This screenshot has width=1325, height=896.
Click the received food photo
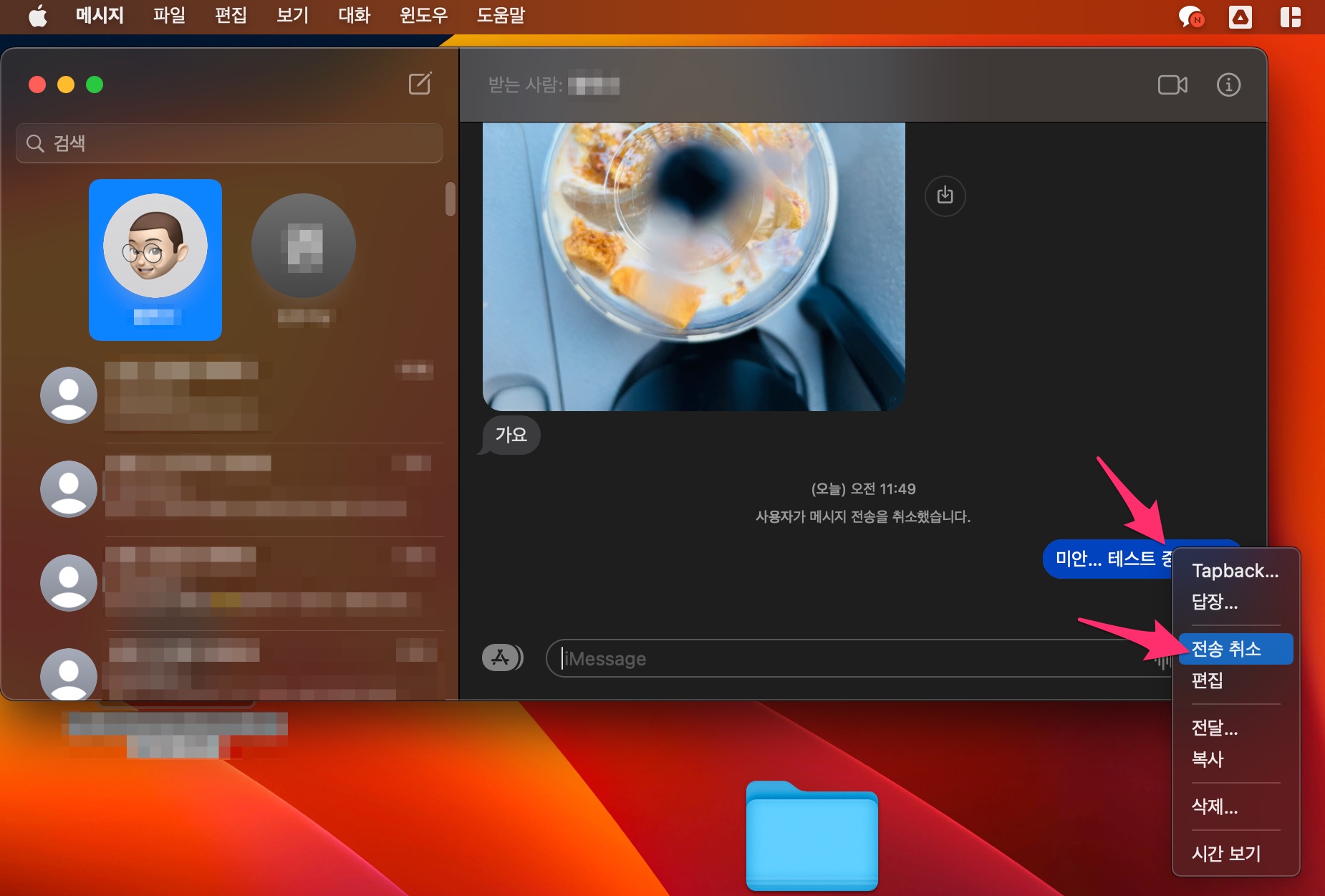[693, 266]
